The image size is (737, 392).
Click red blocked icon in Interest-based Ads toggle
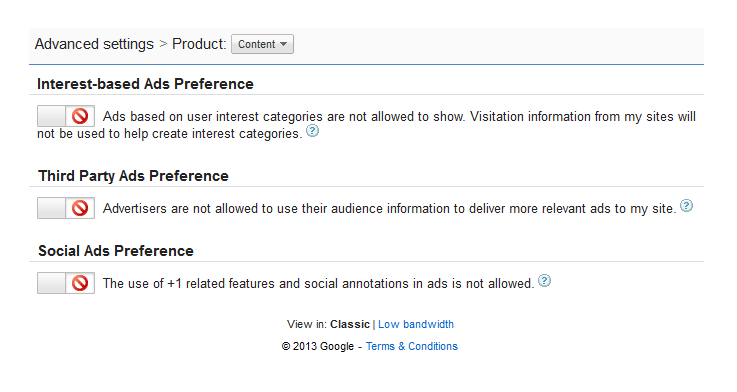80,116
